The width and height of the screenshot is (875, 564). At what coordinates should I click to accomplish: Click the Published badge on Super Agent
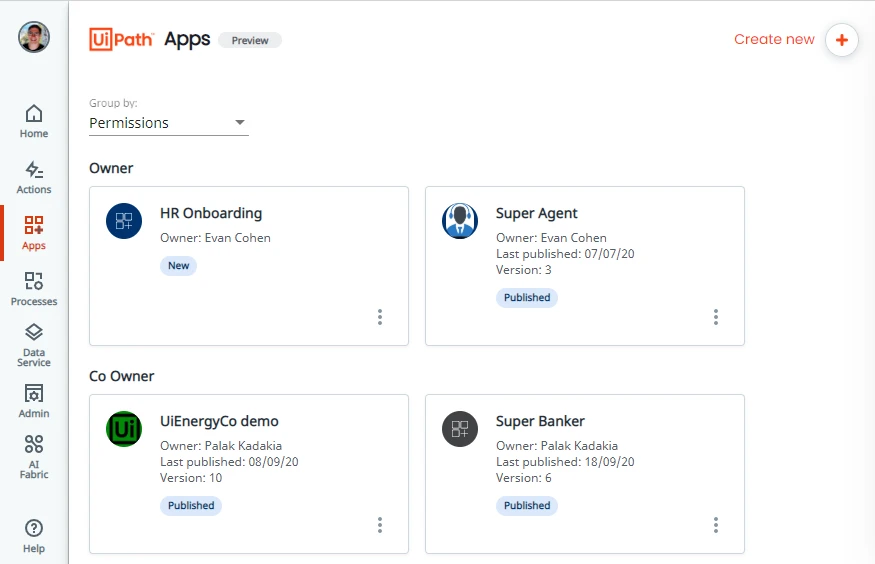527,297
